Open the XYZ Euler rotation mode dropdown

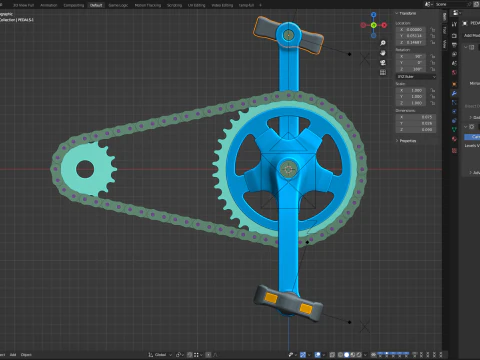416,77
